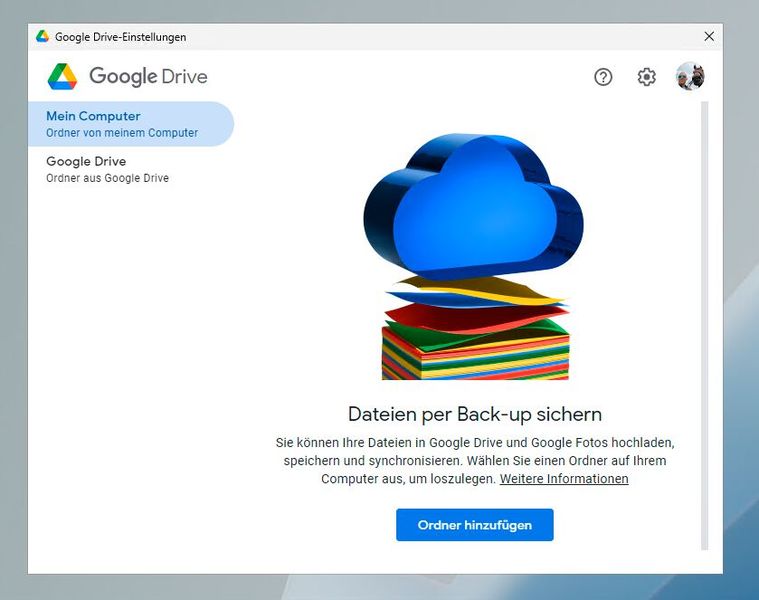Open the Weitere Informationen link
This screenshot has width=759, height=600.
564,479
